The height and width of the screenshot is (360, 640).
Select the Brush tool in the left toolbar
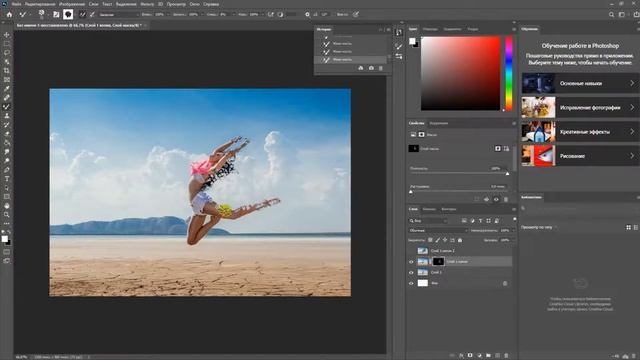click(x=7, y=107)
